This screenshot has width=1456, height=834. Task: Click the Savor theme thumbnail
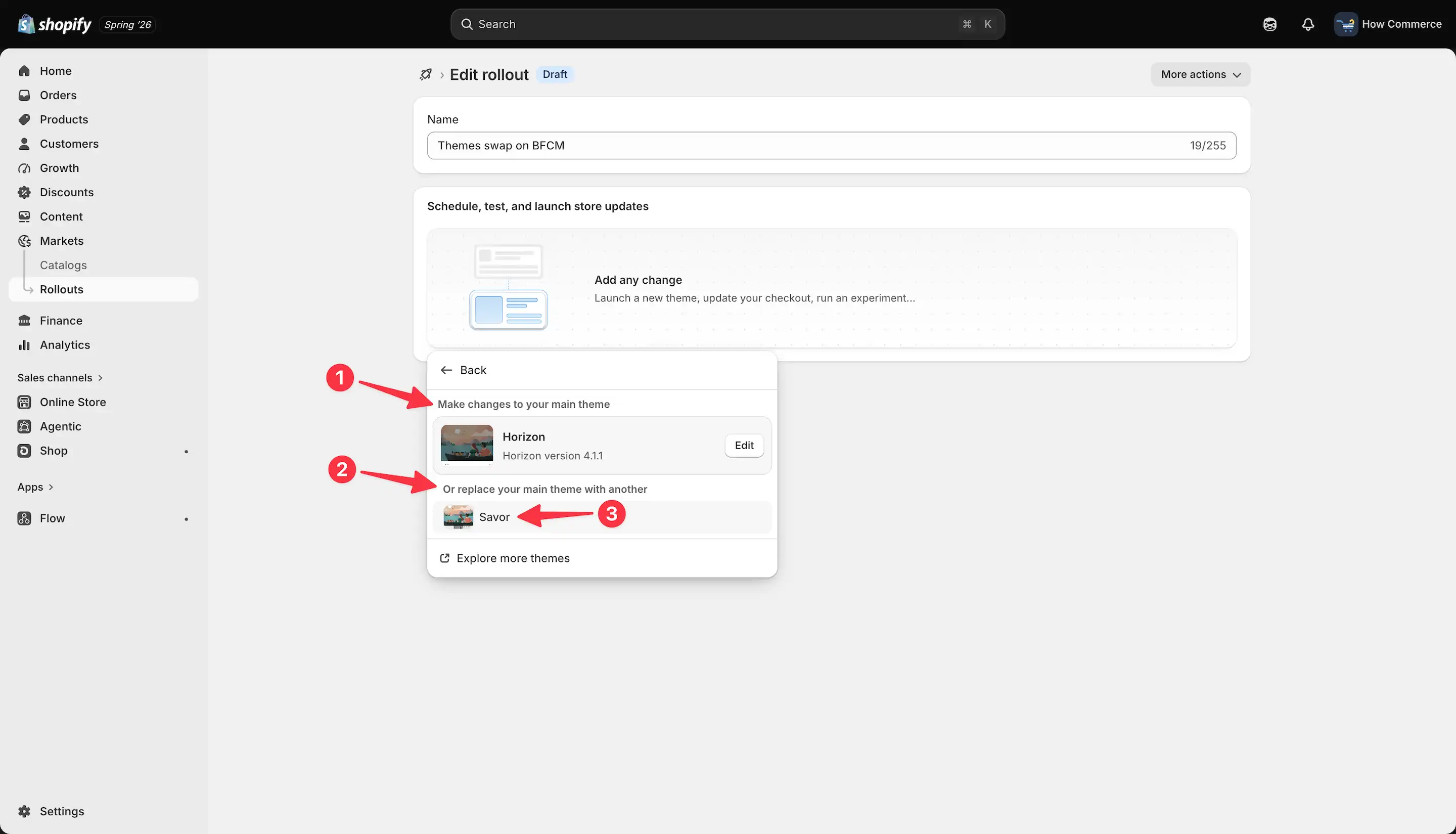458,517
